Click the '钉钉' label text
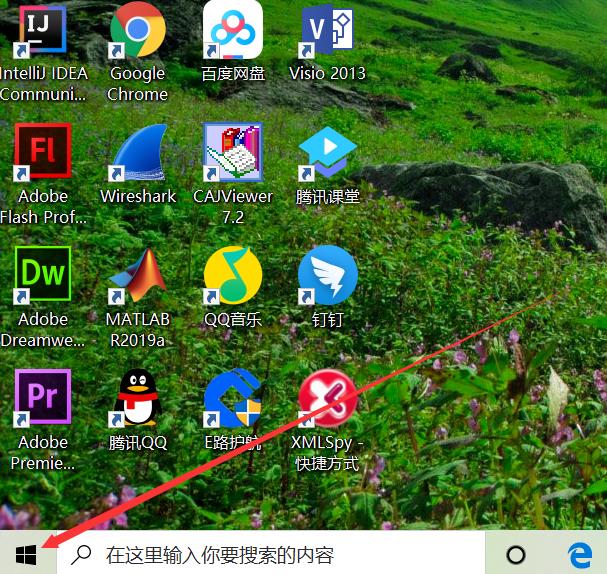The image size is (607, 574). [x=328, y=320]
